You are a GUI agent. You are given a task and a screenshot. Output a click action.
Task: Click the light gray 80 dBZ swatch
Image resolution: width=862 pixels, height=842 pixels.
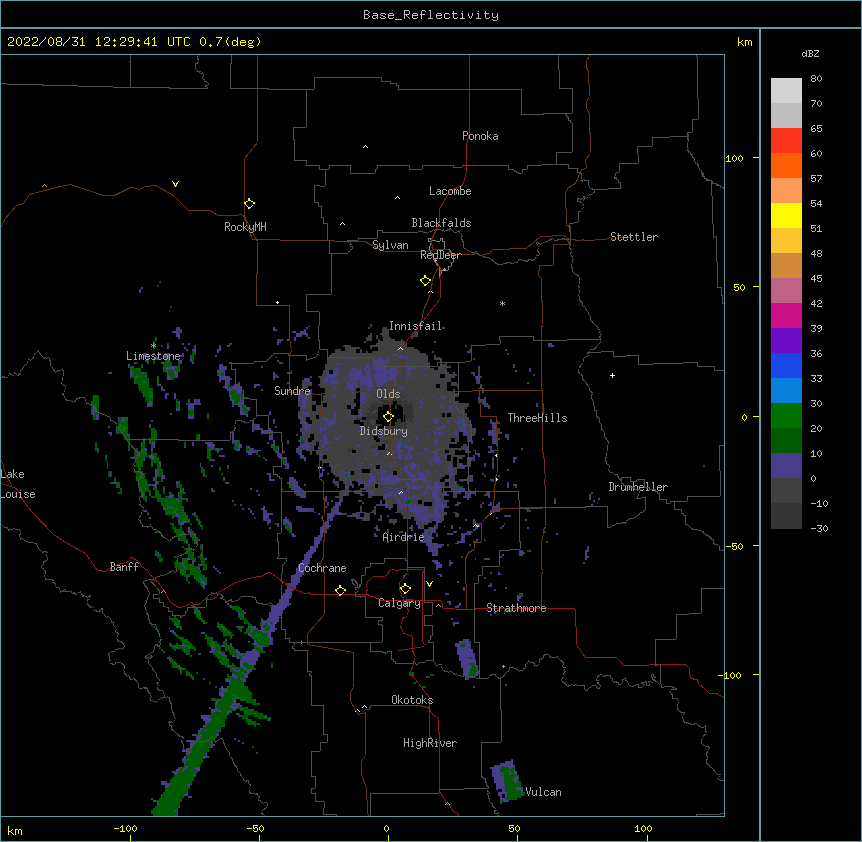coord(786,91)
